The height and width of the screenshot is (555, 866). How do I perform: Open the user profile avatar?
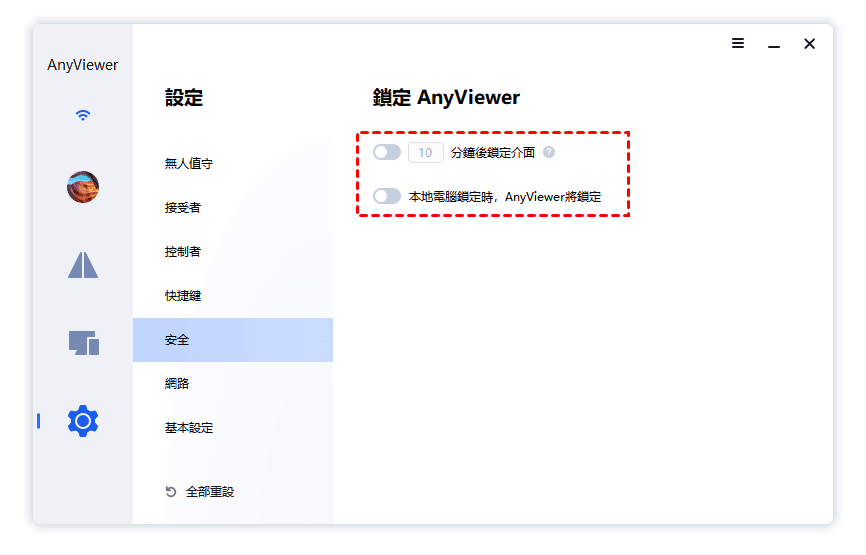(x=83, y=187)
